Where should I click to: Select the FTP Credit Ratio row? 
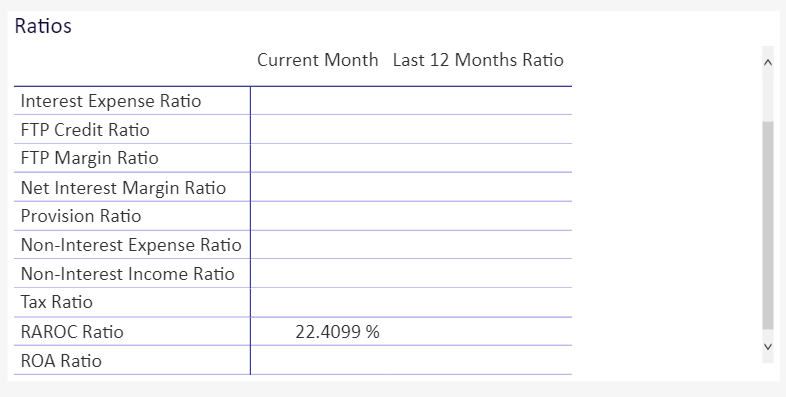293,130
